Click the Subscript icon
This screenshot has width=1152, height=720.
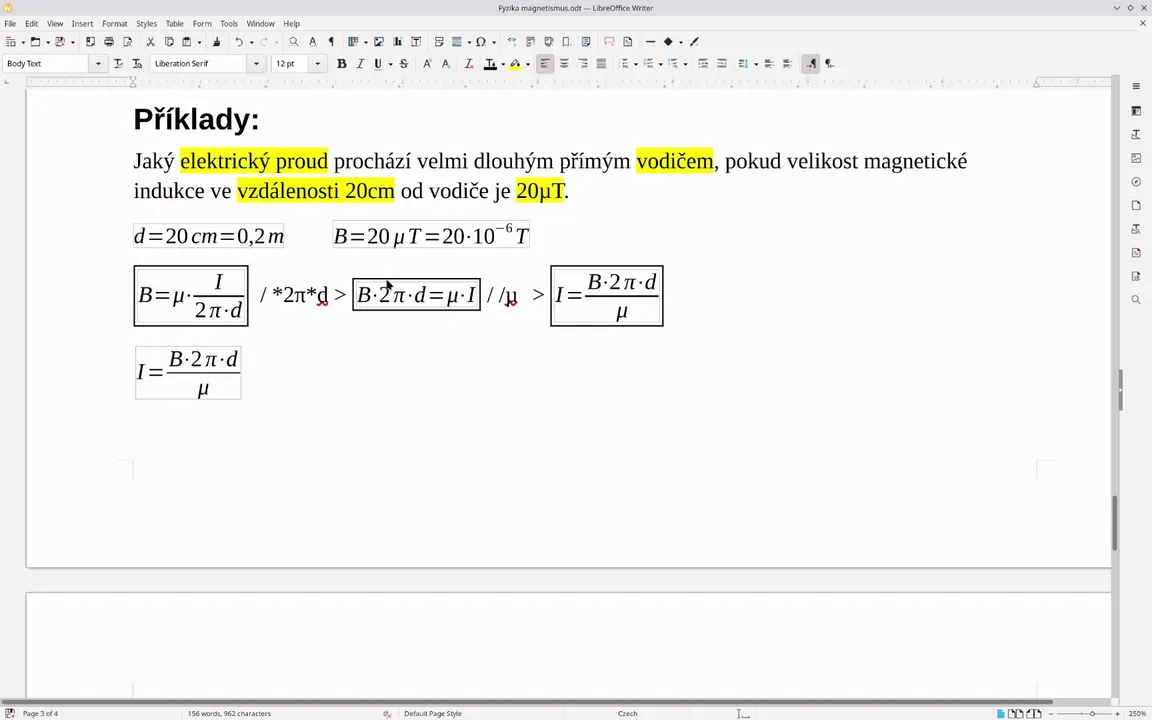[x=445, y=64]
